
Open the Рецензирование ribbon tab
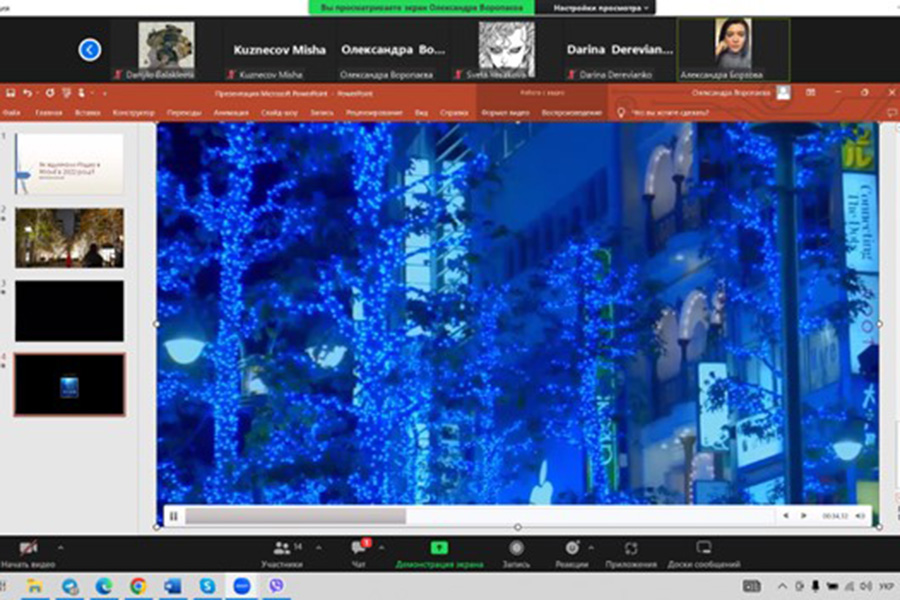point(374,113)
